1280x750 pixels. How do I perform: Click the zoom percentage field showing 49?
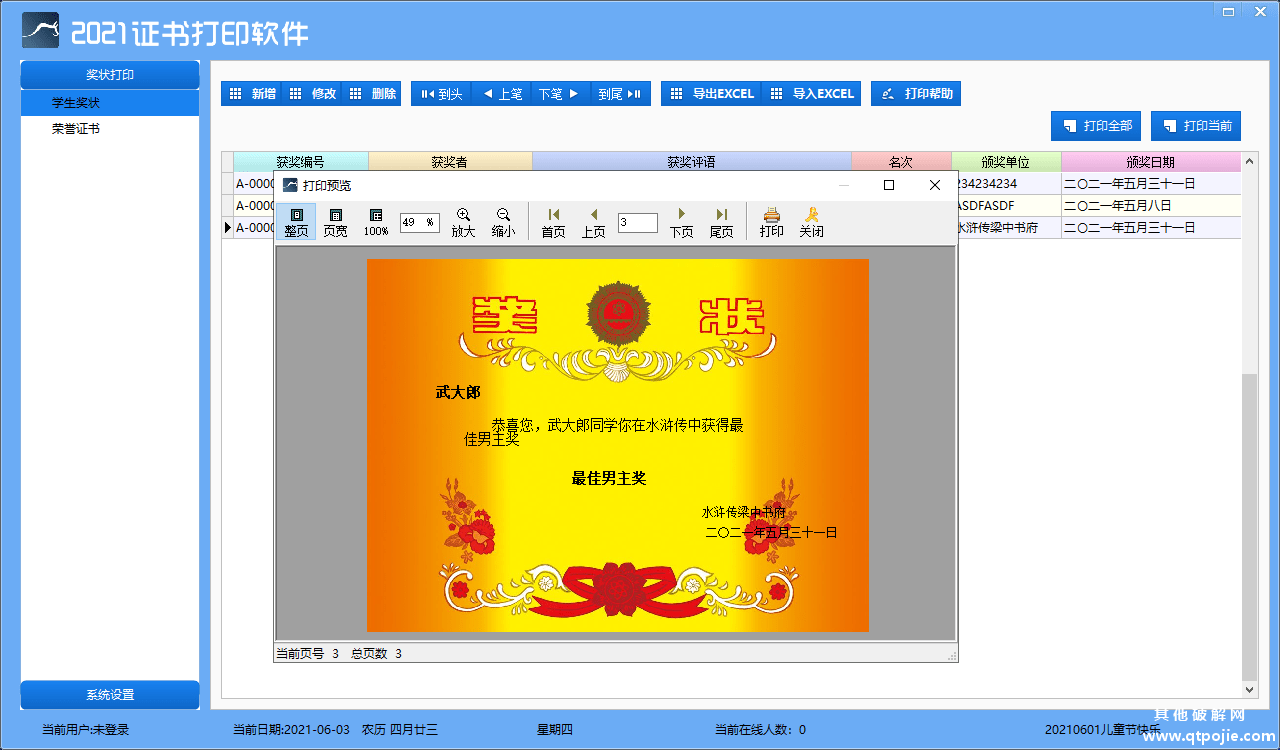[x=419, y=223]
